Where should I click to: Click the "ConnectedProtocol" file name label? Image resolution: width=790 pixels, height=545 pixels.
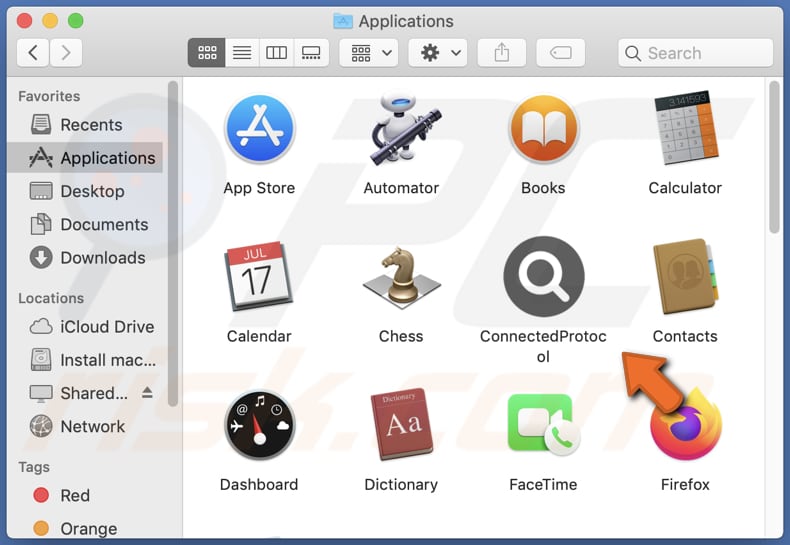click(543, 347)
